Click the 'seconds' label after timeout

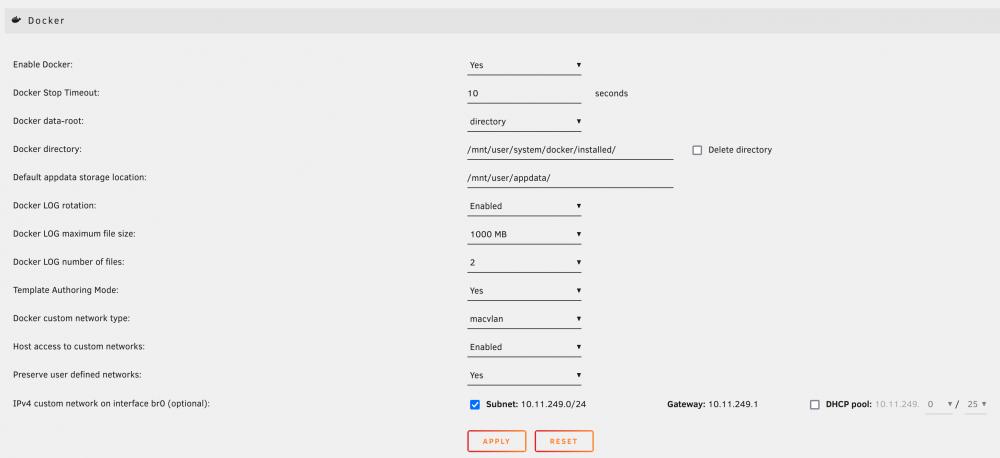click(x=612, y=93)
